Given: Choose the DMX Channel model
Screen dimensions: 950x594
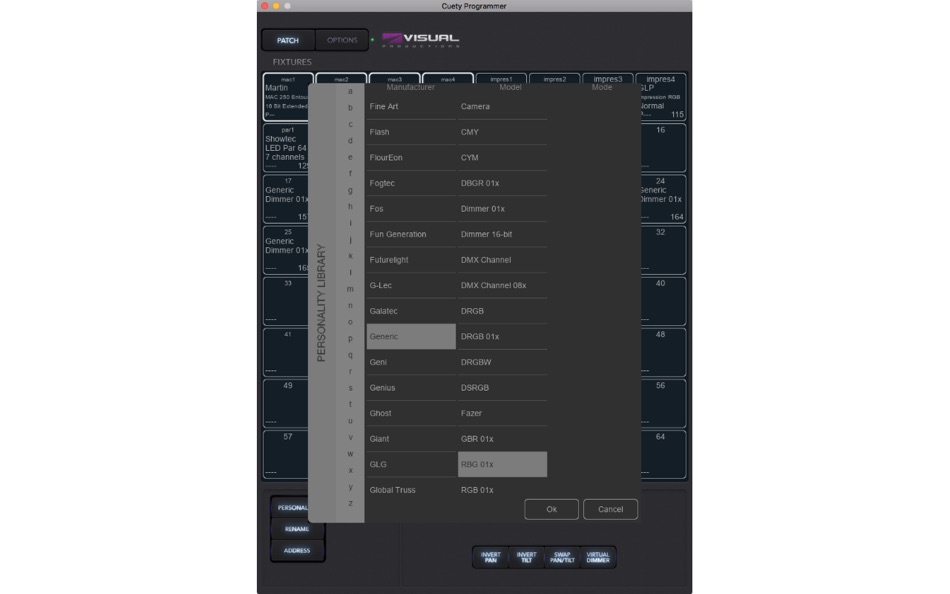Looking at the screenshot, I should click(502, 259).
